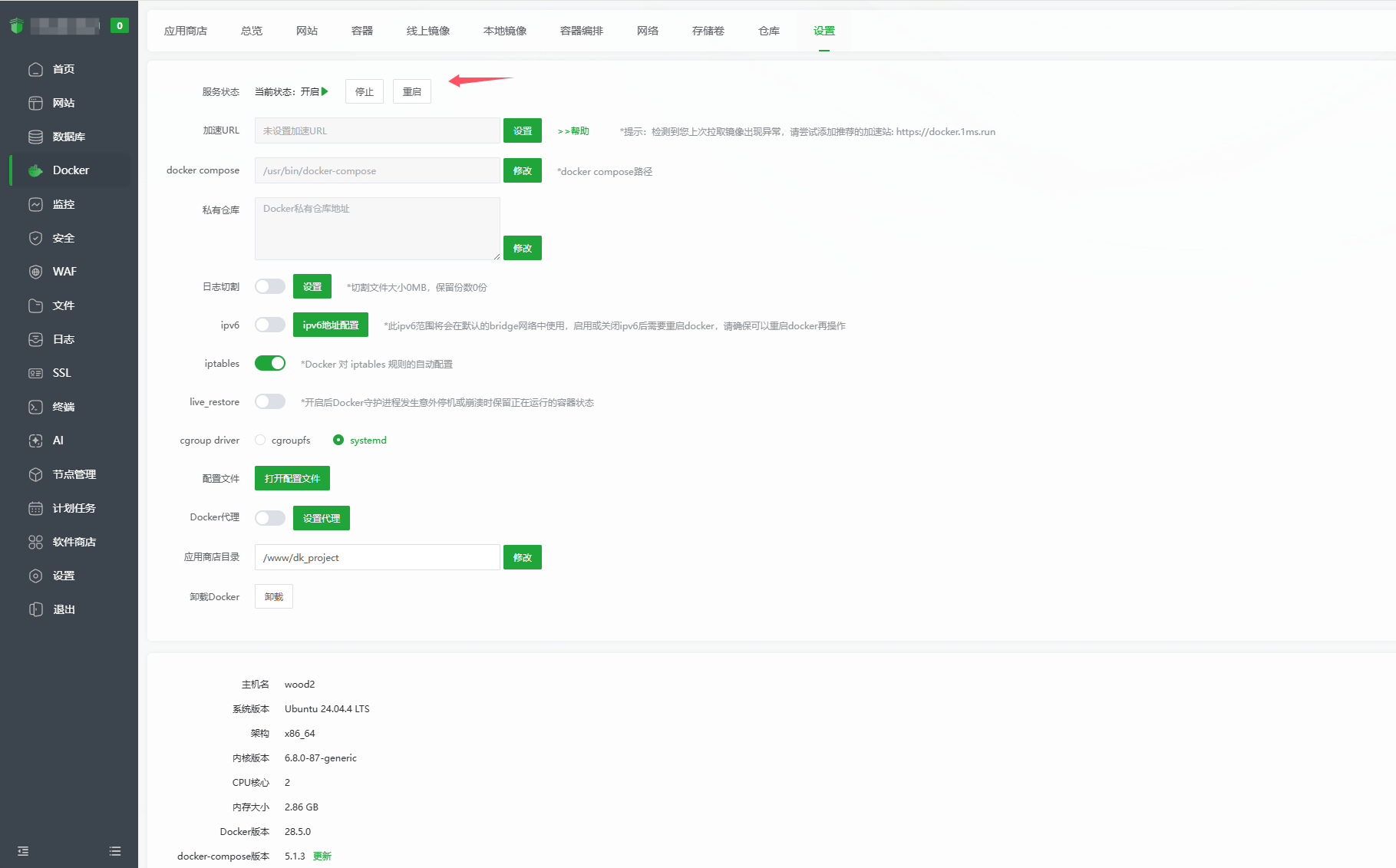The image size is (1396, 868).
Task: Click the 网站 website icon in sidebar
Action: pos(35,103)
